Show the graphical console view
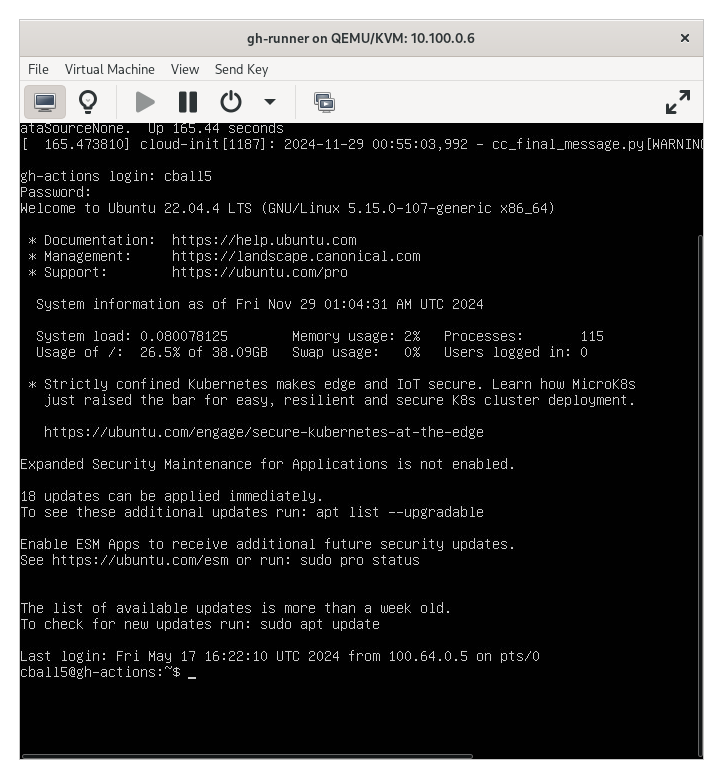The image size is (723, 779). [x=45, y=102]
